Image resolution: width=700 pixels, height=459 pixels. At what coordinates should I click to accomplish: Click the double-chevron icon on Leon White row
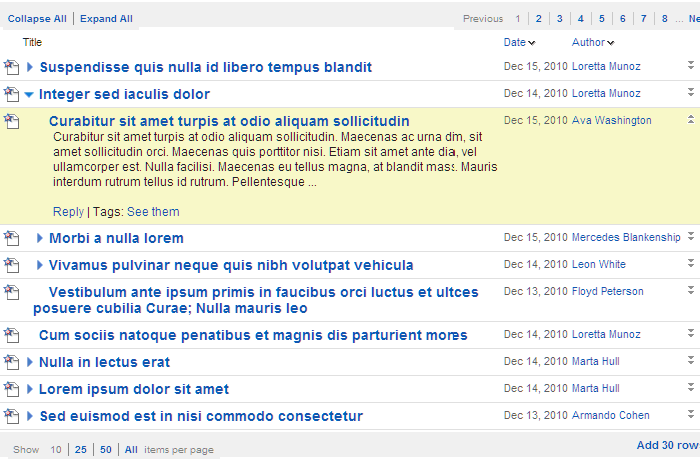click(x=690, y=264)
